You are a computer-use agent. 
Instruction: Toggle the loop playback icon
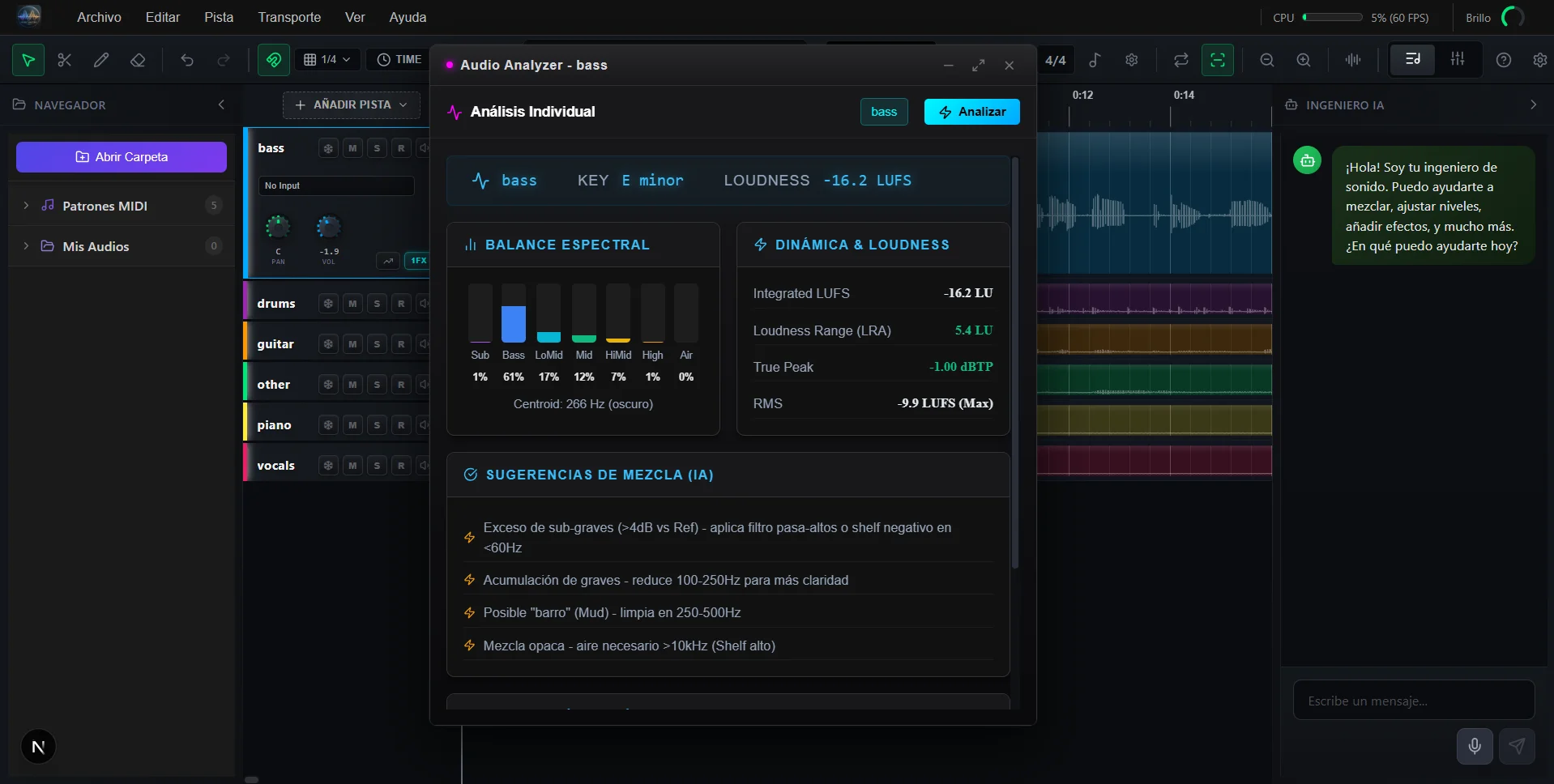(x=1180, y=60)
